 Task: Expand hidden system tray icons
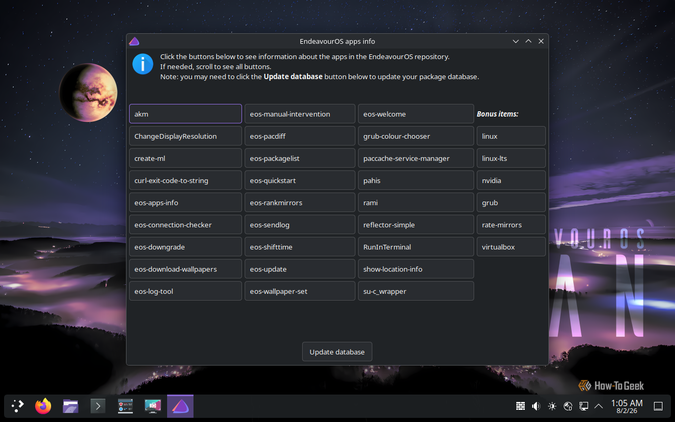pyautogui.click(x=598, y=406)
